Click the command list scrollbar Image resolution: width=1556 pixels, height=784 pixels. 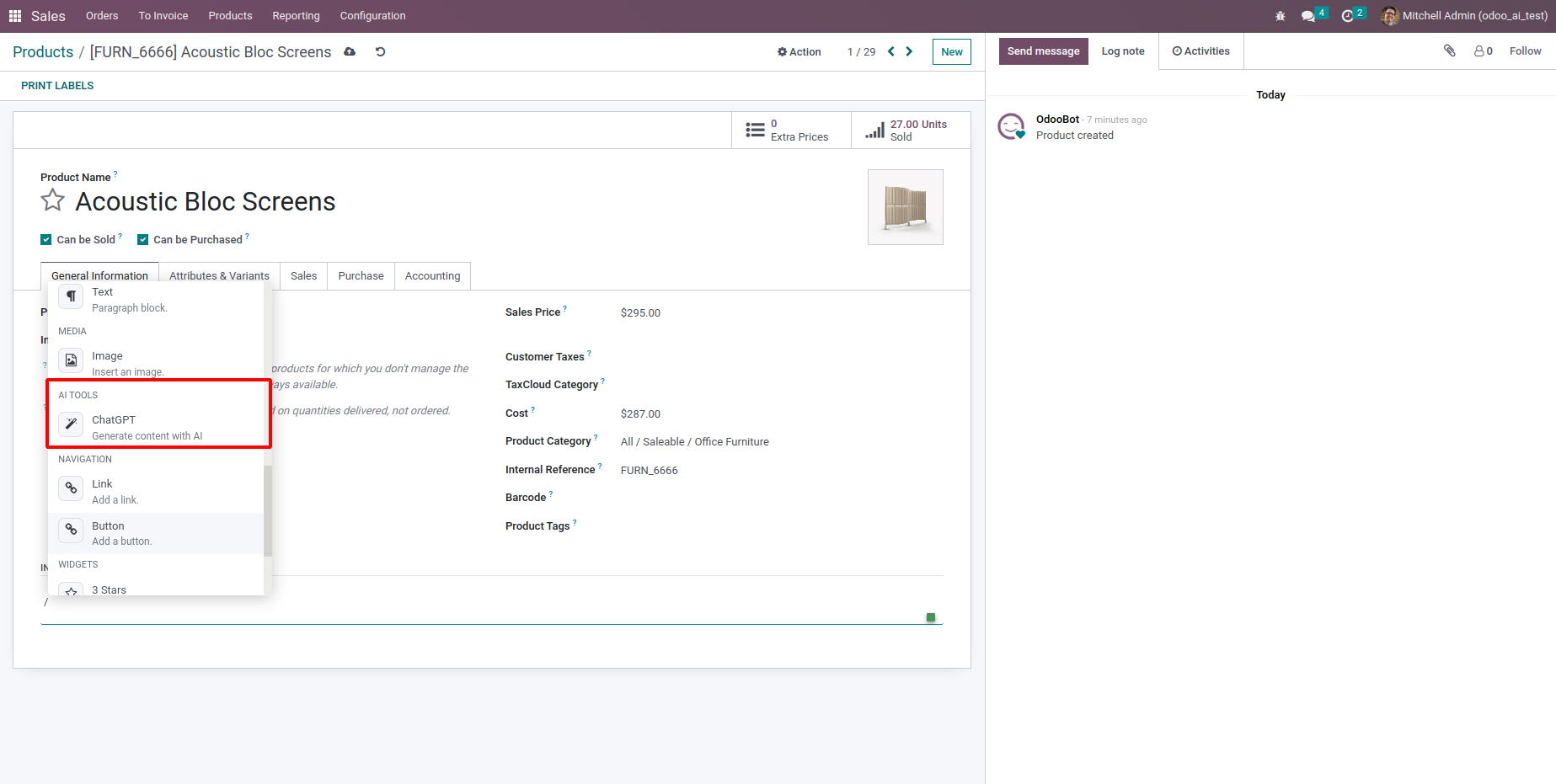pyautogui.click(x=268, y=510)
